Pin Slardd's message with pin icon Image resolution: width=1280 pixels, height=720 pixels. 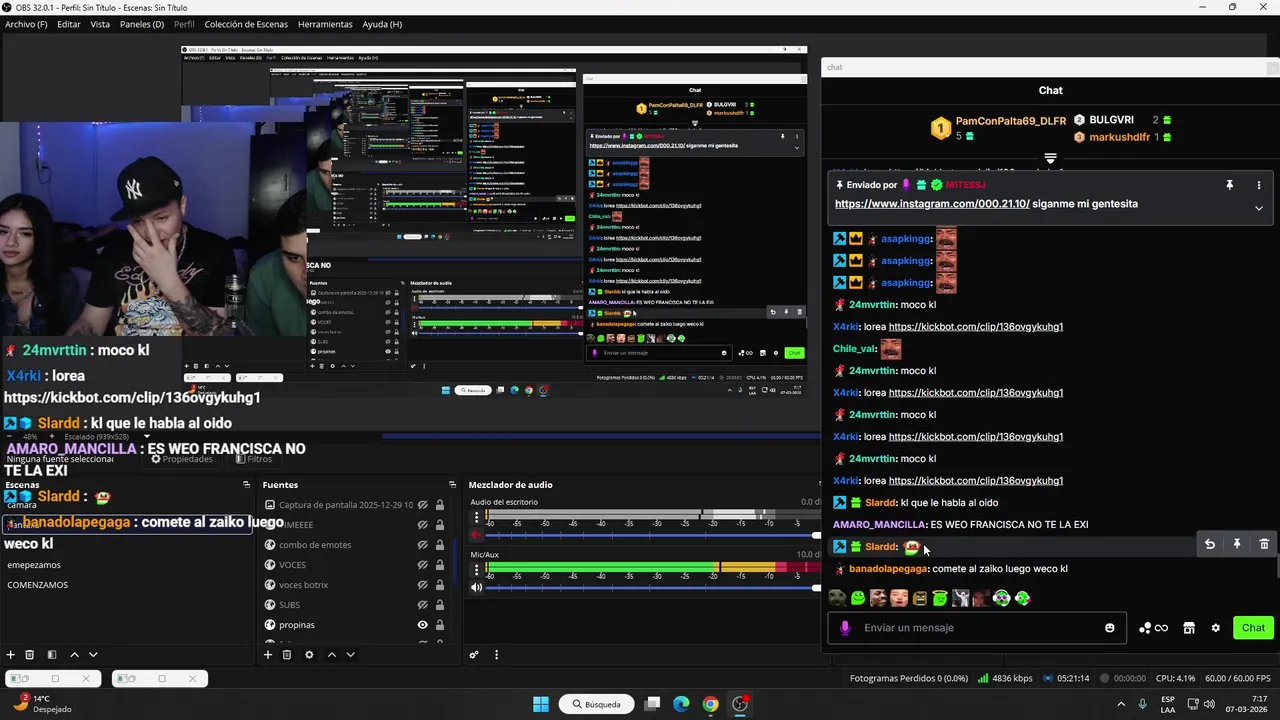pos(1237,544)
